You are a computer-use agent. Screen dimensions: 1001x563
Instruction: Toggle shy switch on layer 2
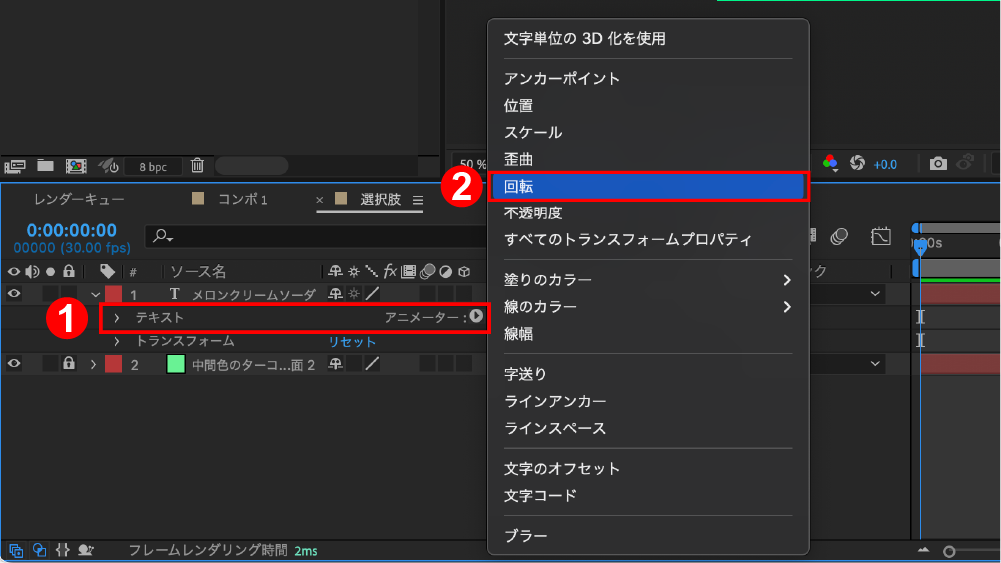pyautogui.click(x=335, y=364)
